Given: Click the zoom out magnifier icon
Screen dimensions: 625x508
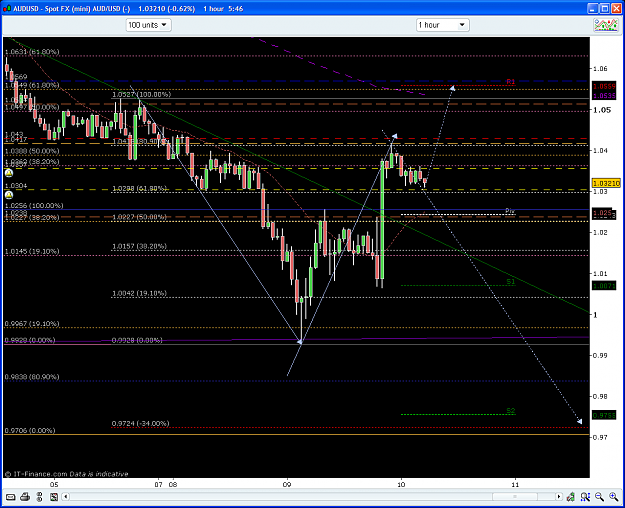Looking at the screenshot, I should click(599, 497).
